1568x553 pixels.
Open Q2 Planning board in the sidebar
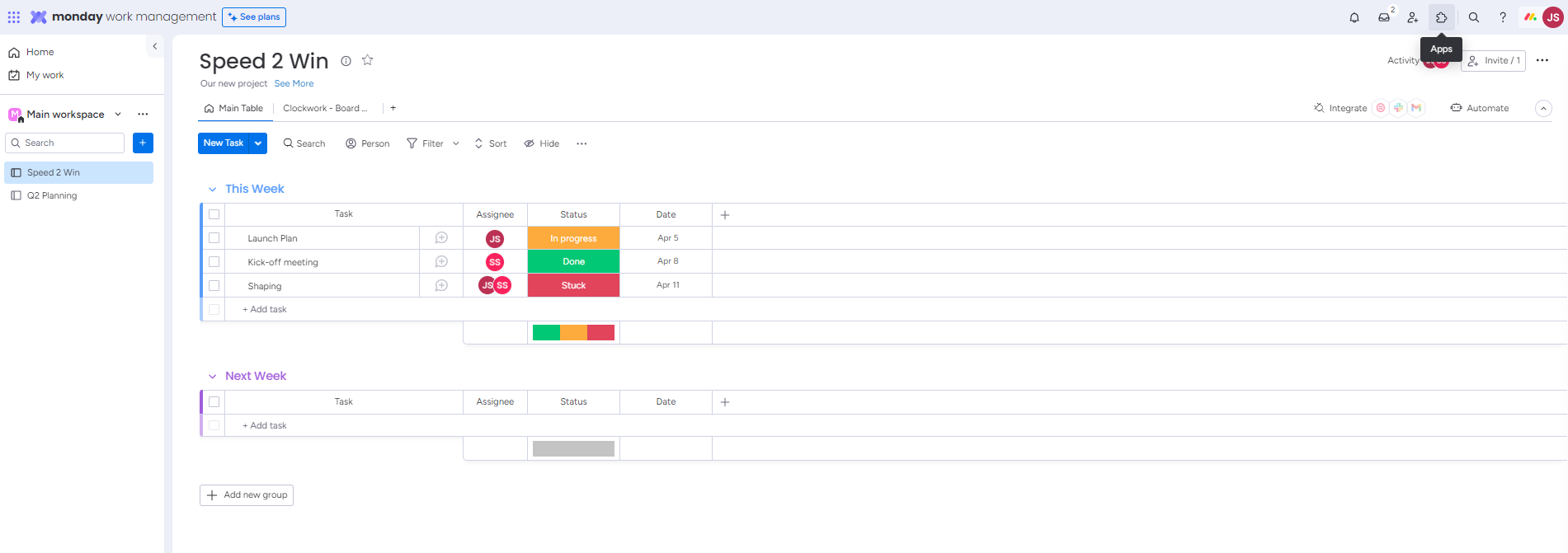tap(52, 196)
